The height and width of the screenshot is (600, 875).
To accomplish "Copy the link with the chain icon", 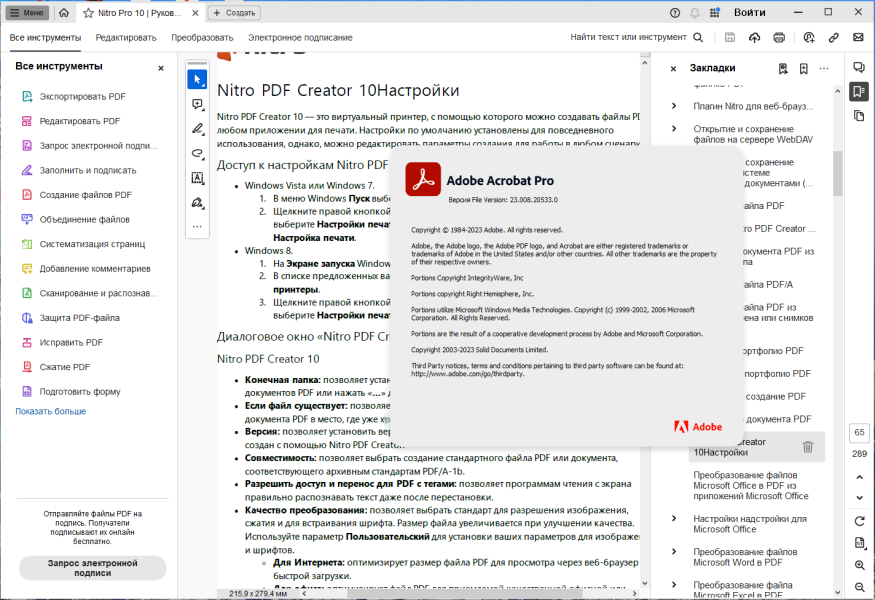I will pyautogui.click(x=834, y=37).
